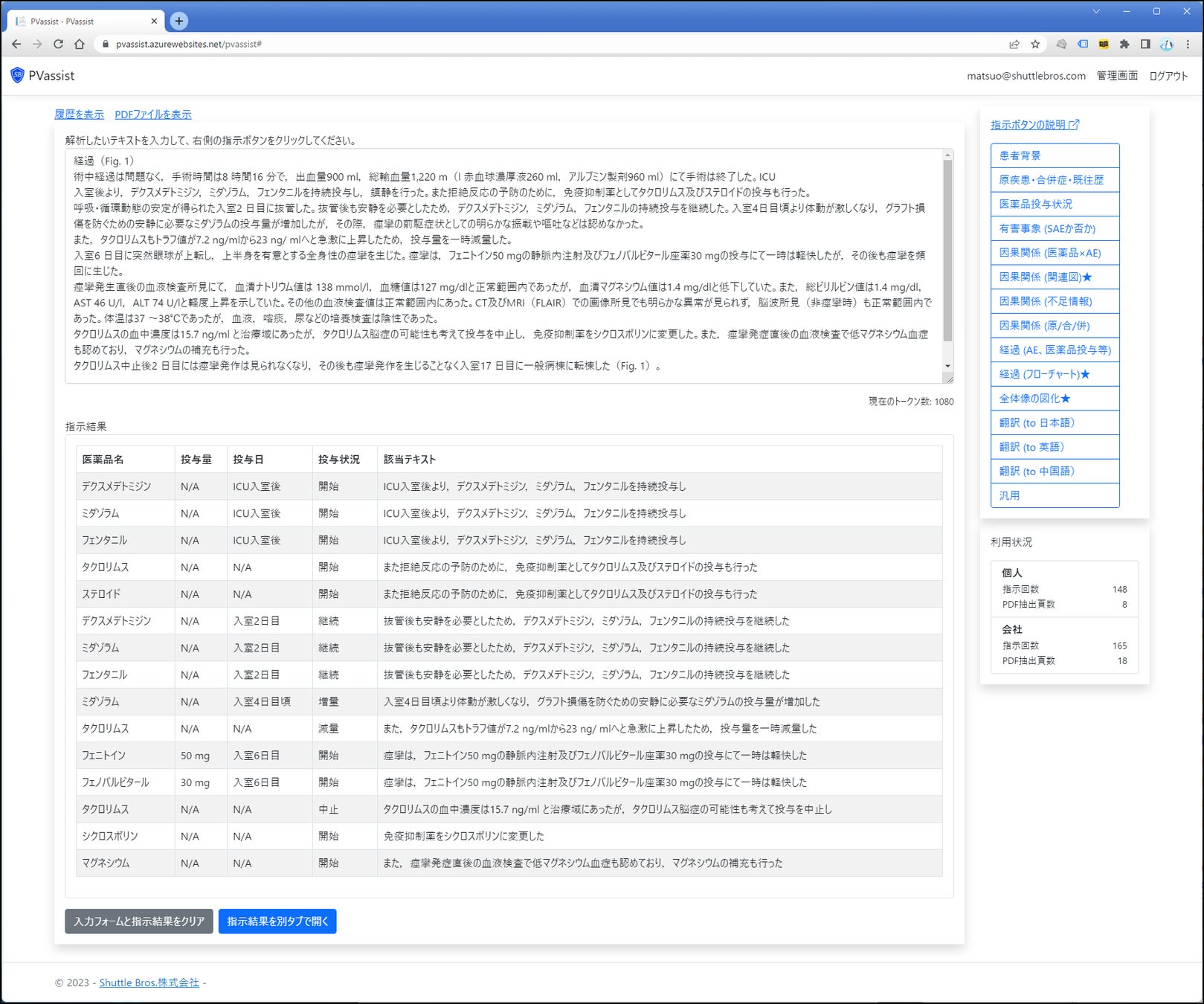Select the マグネシウム table cell
1204x1004 pixels.
tap(126, 863)
